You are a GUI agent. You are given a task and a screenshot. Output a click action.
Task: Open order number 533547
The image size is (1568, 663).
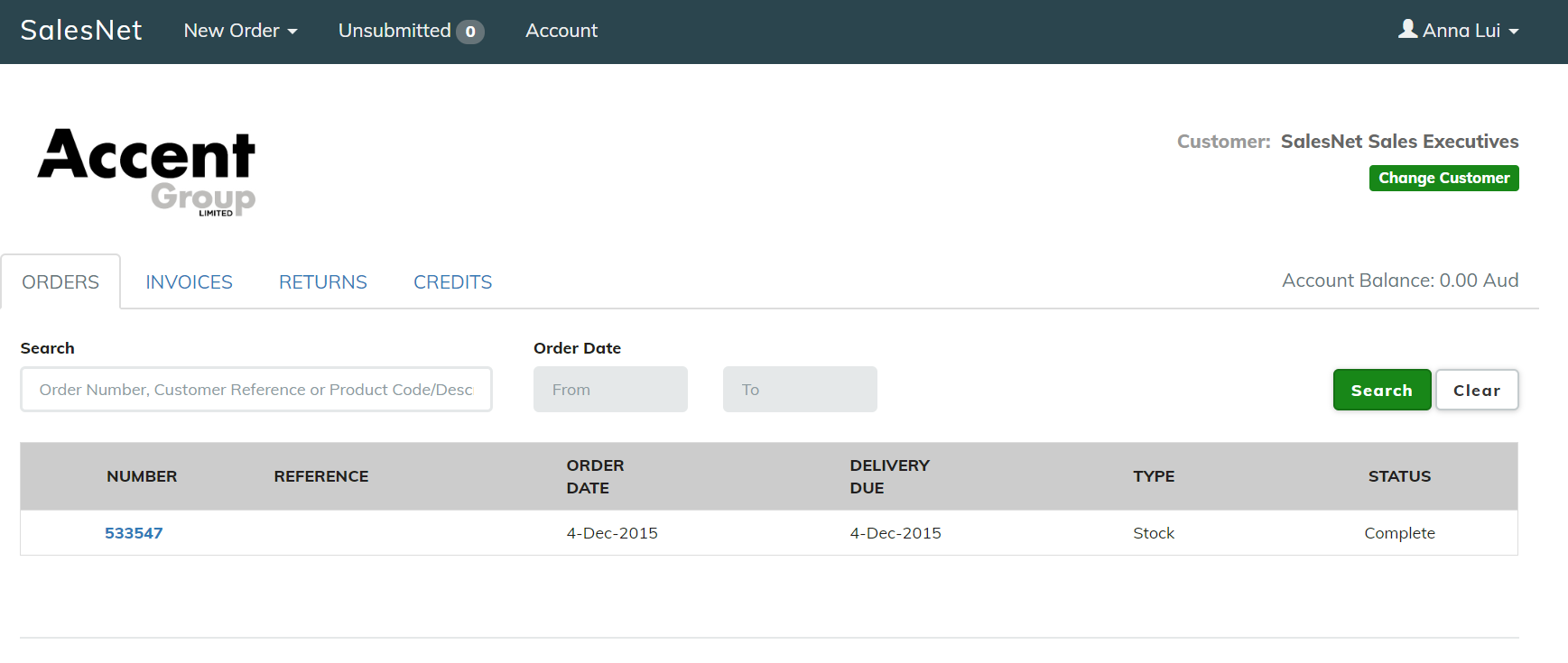click(134, 533)
